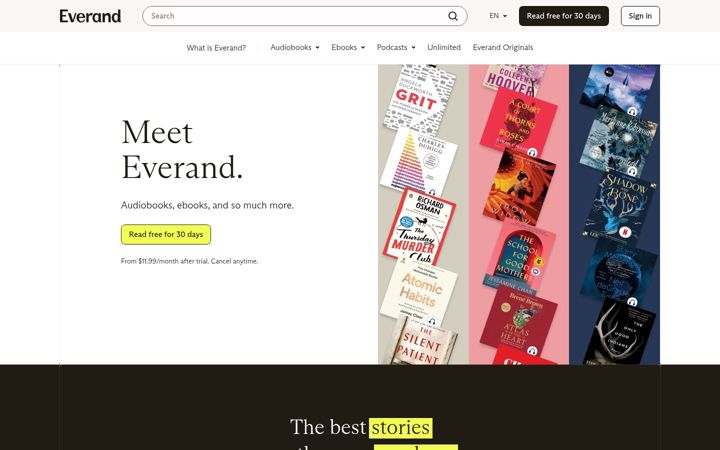Expand the Audiobooks menu
Viewport: 720px width, 450px height.
(295, 47)
